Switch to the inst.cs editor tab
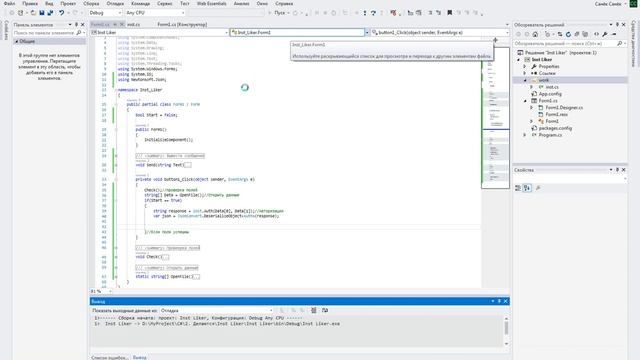 (x=133, y=24)
